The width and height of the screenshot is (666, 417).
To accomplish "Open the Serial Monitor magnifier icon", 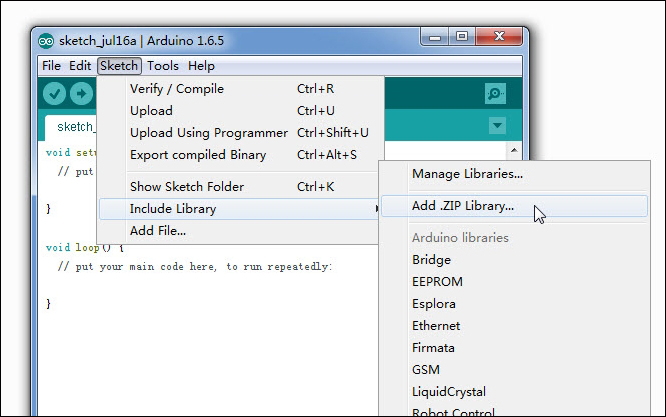I will point(495,93).
